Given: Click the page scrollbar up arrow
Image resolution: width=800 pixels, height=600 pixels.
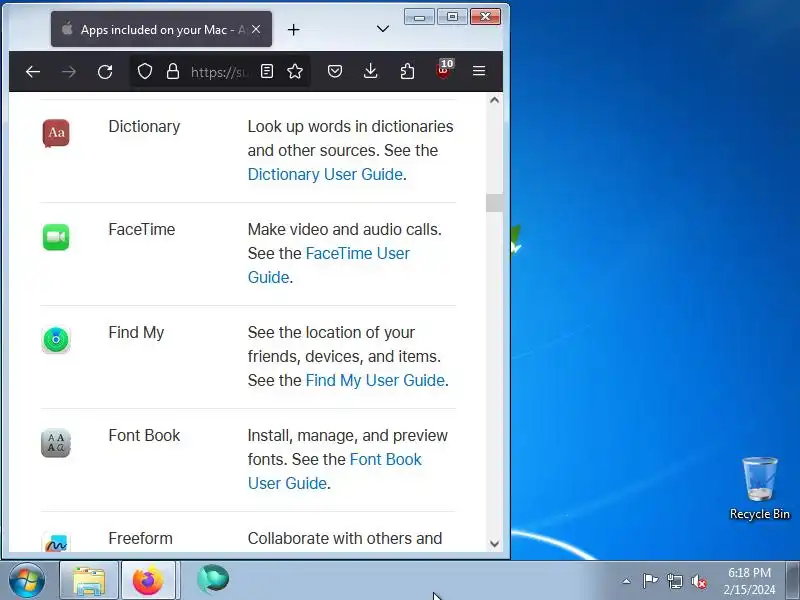Looking at the screenshot, I should coord(494,101).
